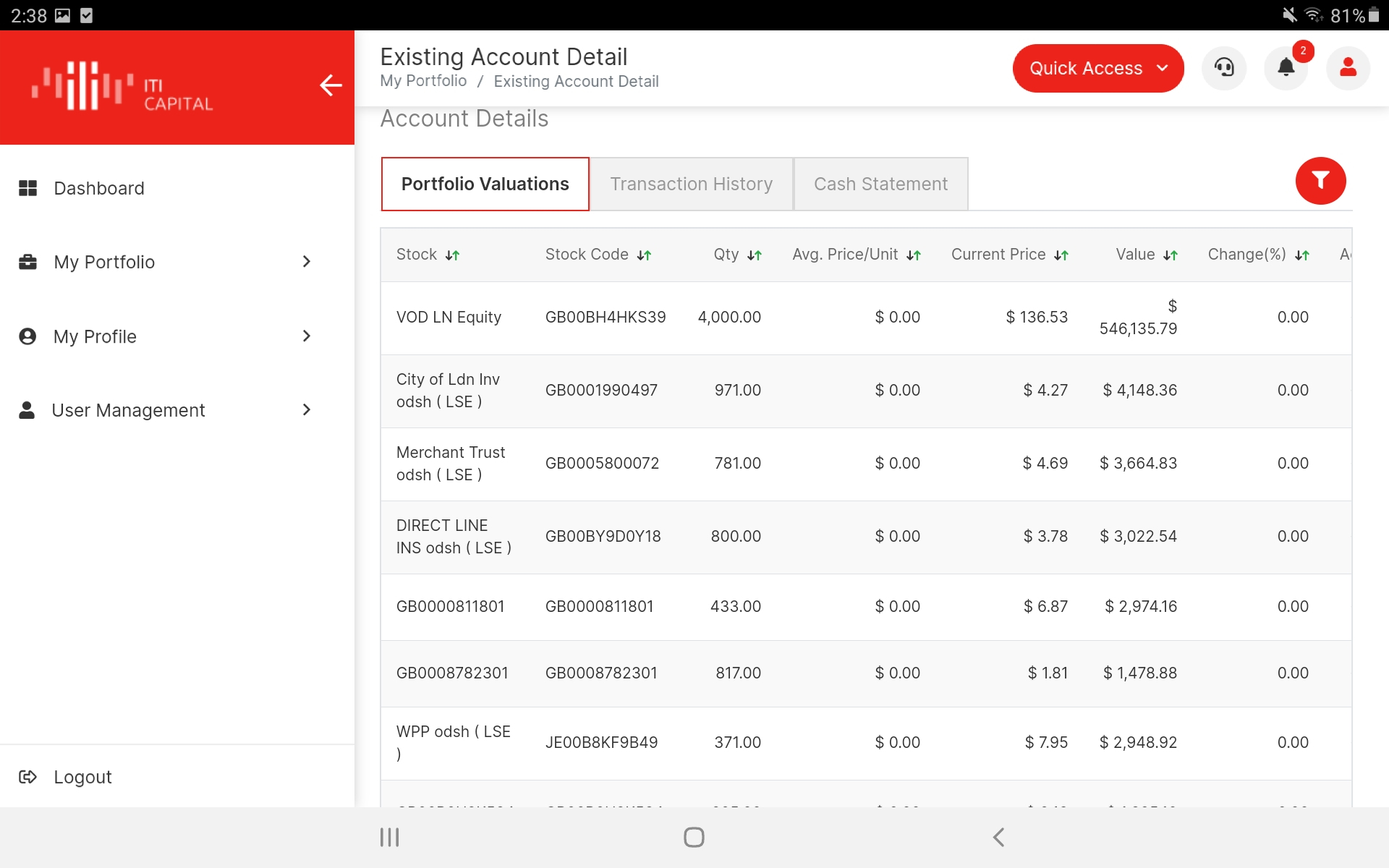Select WPP odsh ( LSE ) row
1389x868 pixels.
tap(866, 743)
